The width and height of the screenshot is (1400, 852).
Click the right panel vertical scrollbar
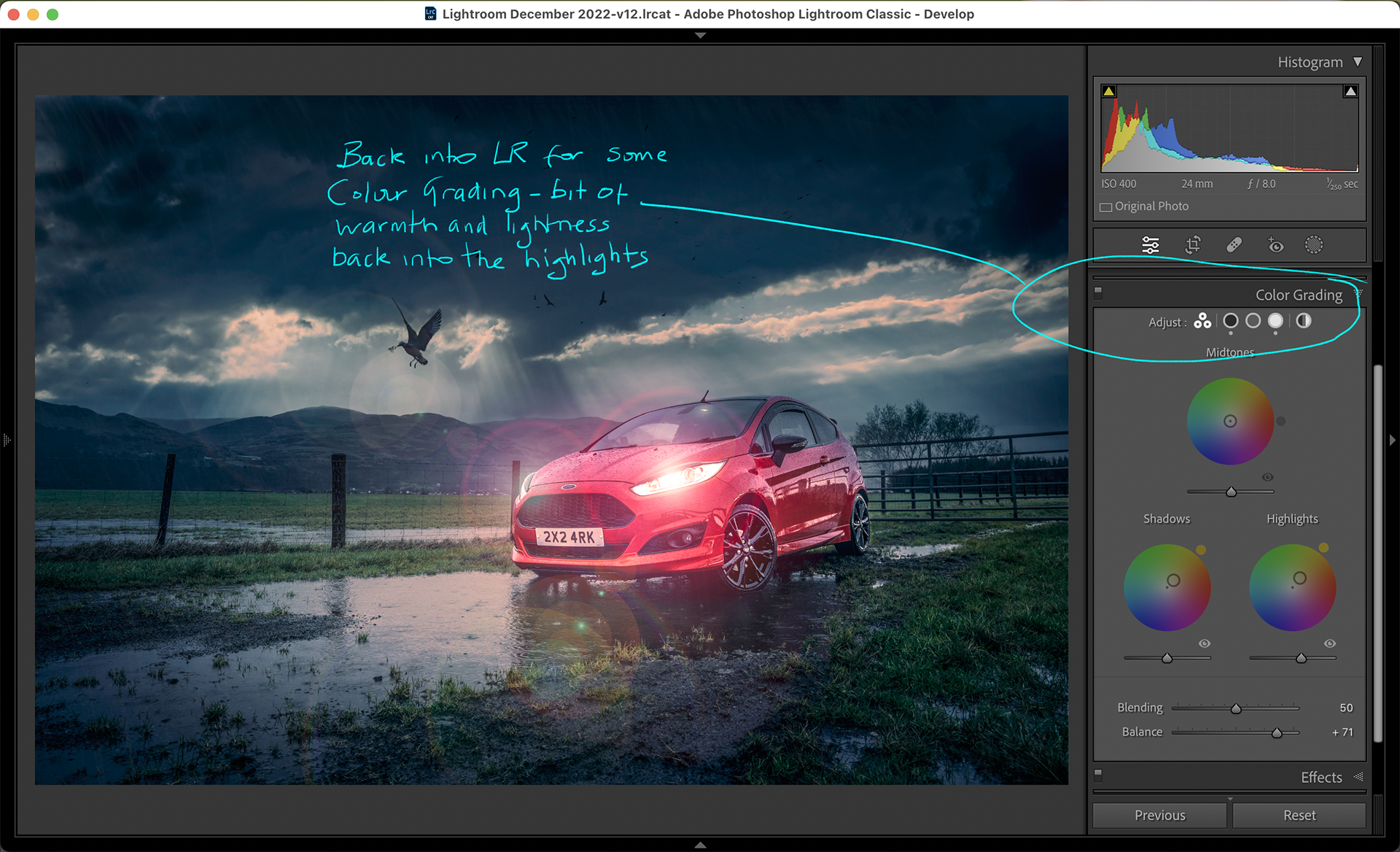tap(1378, 553)
